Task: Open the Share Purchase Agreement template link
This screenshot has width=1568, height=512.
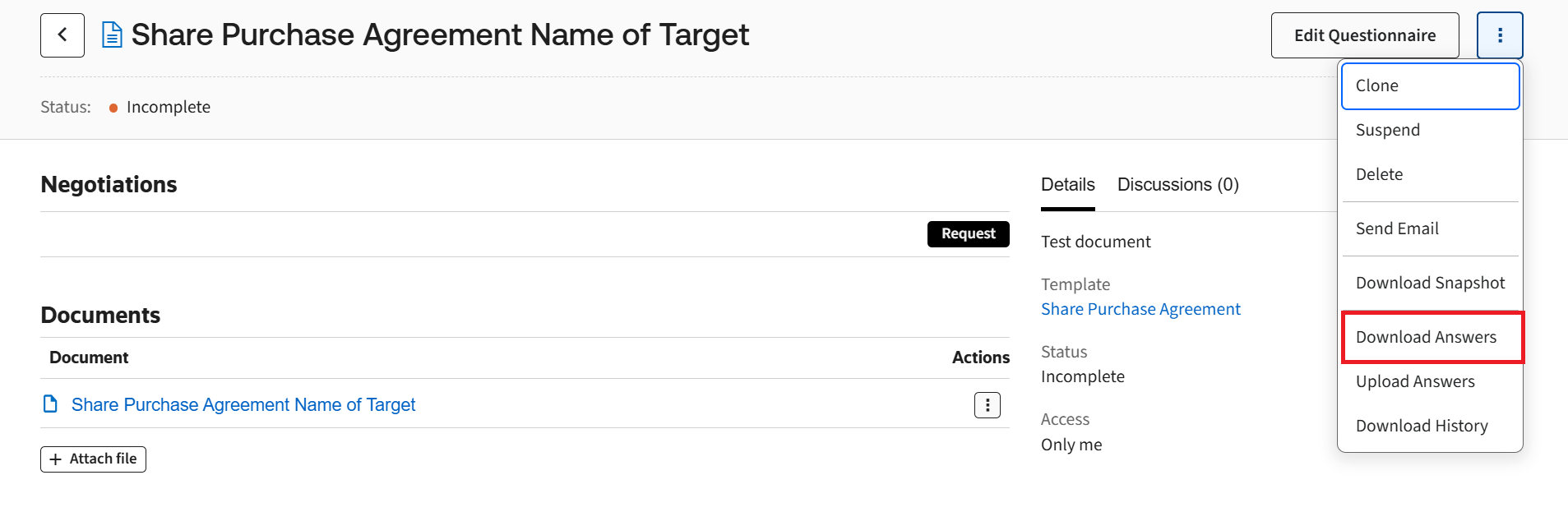Action: point(1140,309)
